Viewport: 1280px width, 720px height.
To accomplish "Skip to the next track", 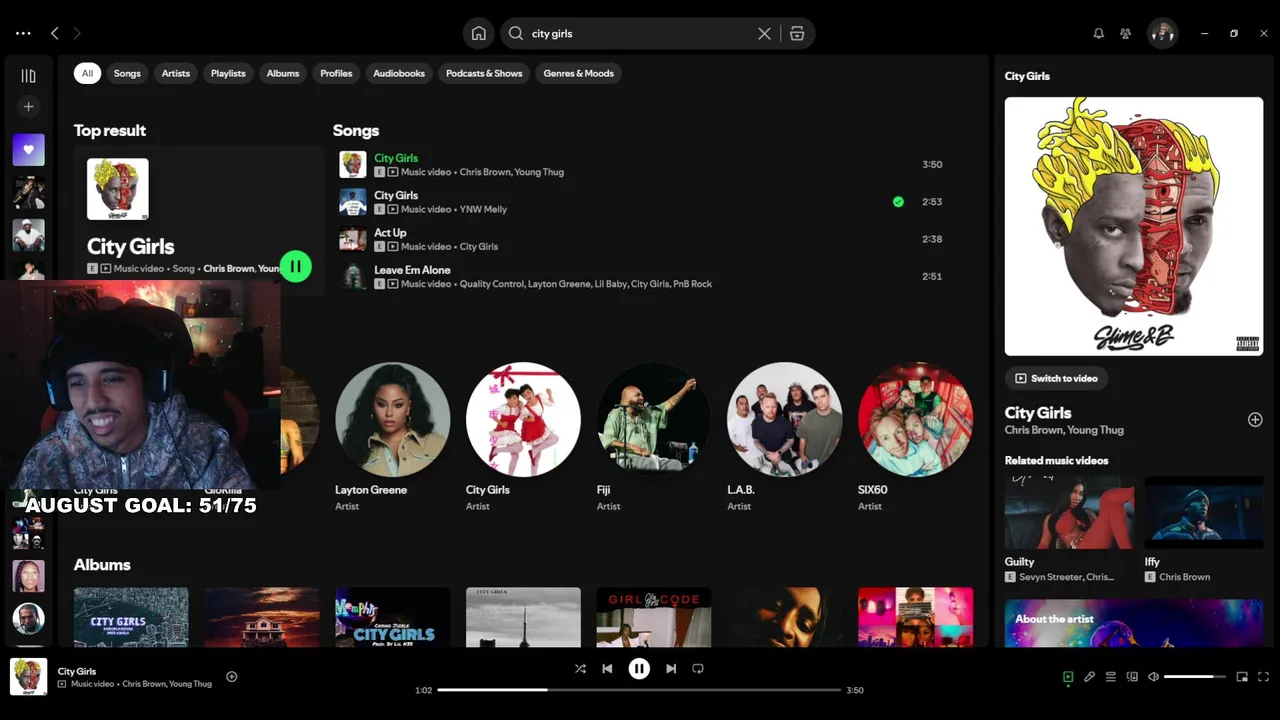I will pos(671,668).
